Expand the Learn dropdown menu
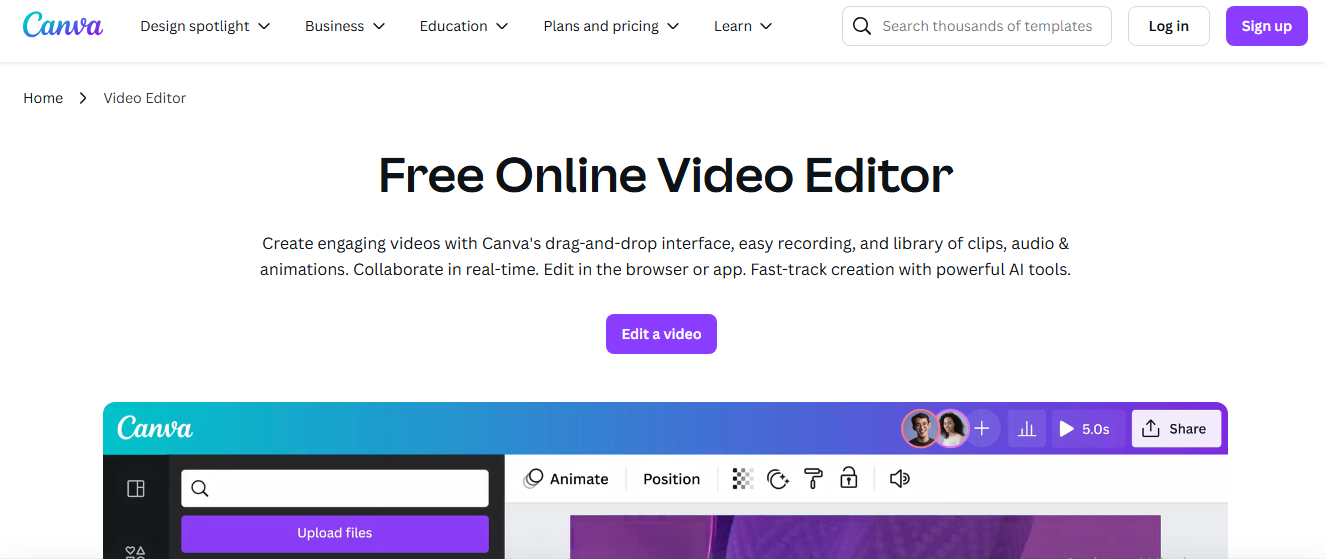 (x=743, y=26)
